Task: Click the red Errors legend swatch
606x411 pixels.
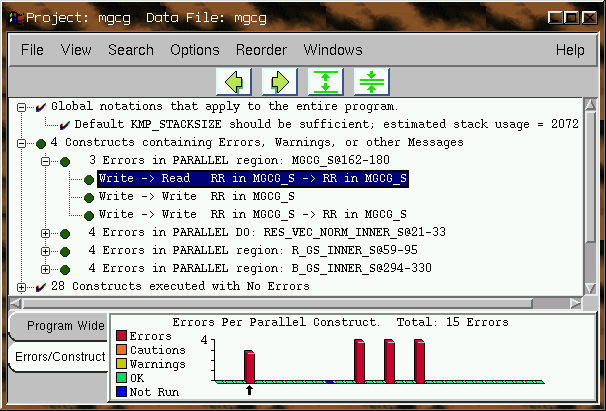Action: pos(122,337)
